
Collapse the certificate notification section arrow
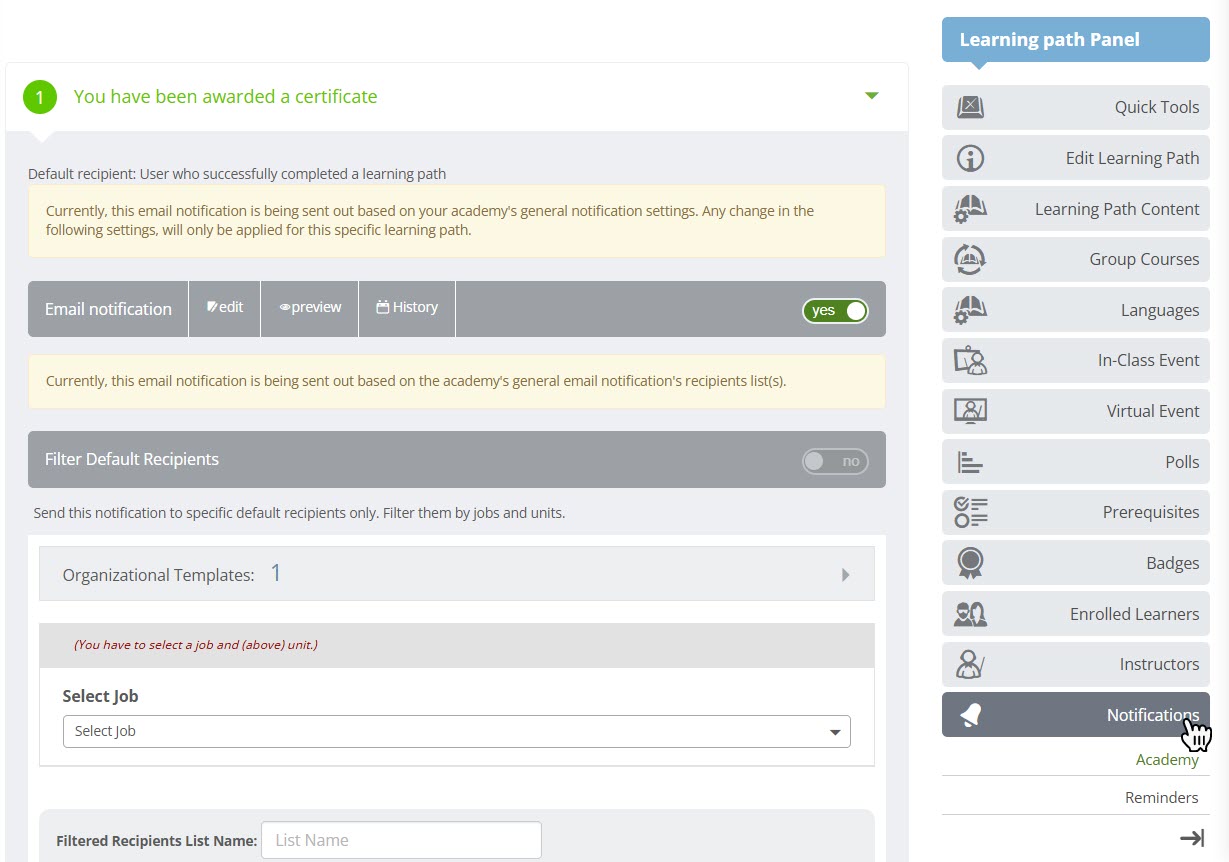(871, 96)
